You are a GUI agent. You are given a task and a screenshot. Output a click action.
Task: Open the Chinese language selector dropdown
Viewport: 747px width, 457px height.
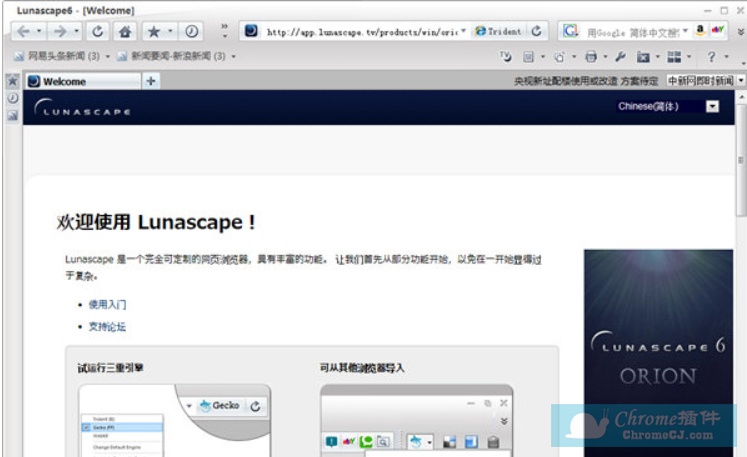tap(712, 106)
